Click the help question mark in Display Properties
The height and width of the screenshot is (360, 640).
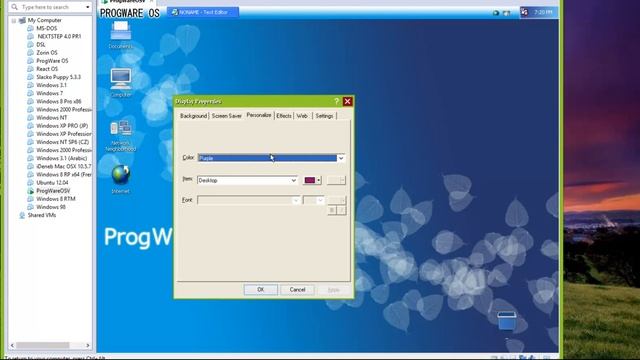(x=336, y=101)
